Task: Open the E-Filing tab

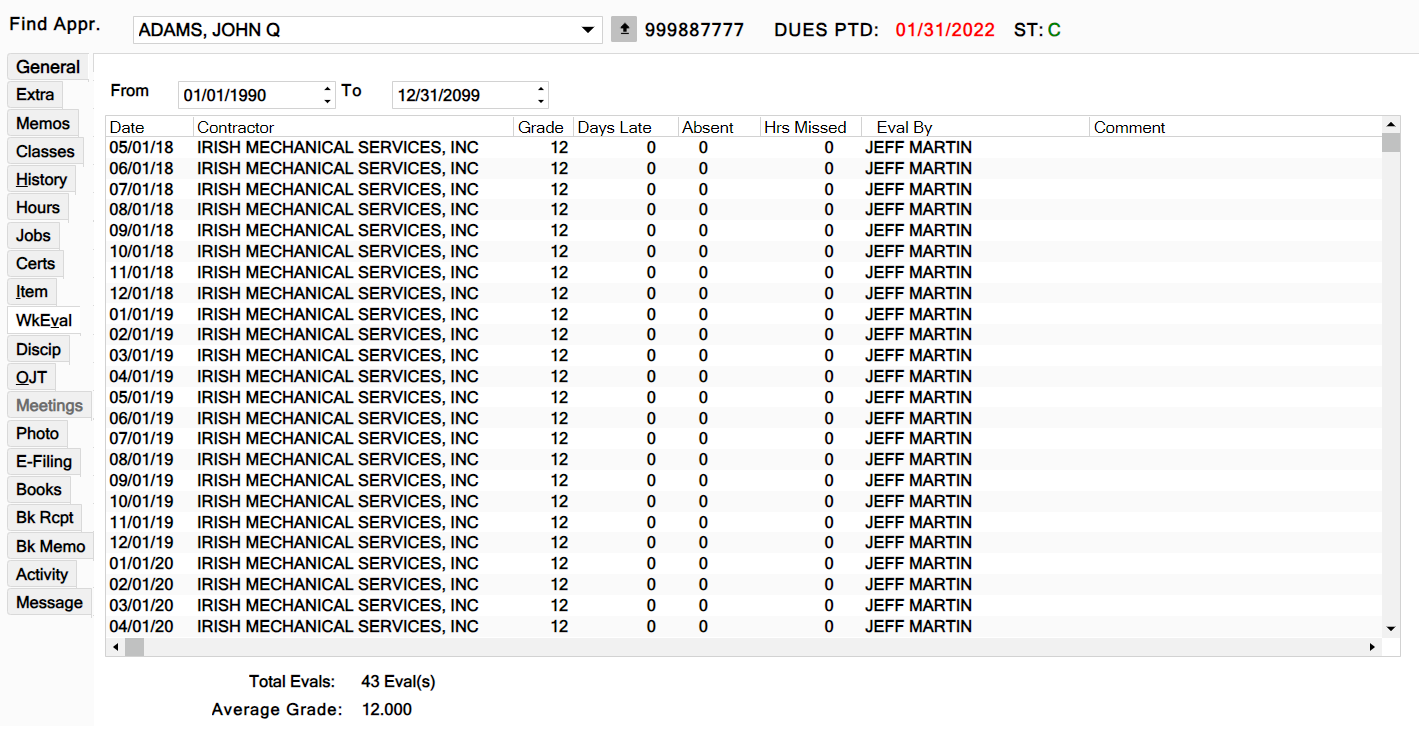Action: [x=44, y=462]
